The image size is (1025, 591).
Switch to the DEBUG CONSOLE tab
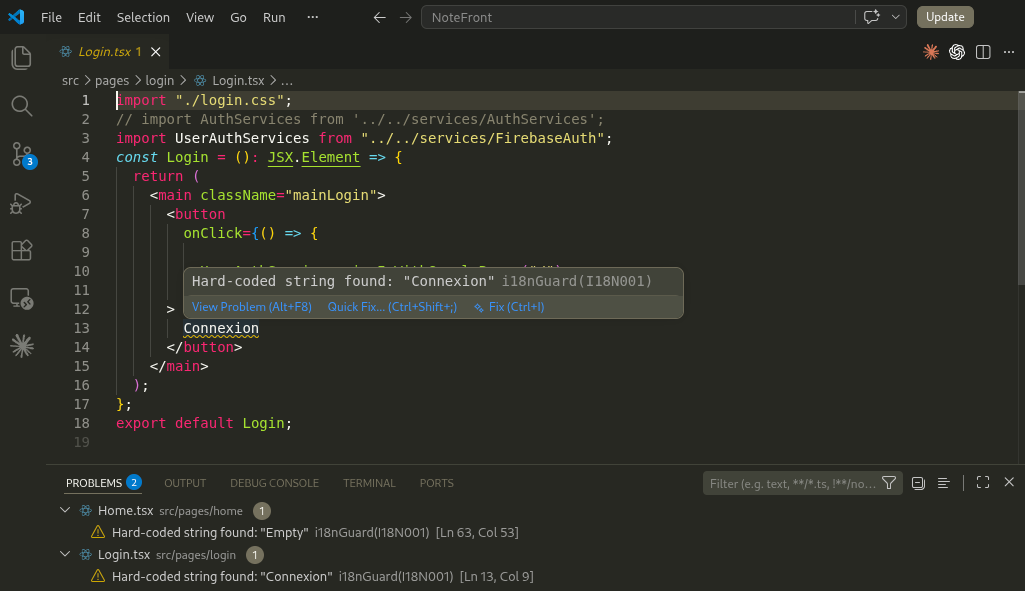[275, 483]
